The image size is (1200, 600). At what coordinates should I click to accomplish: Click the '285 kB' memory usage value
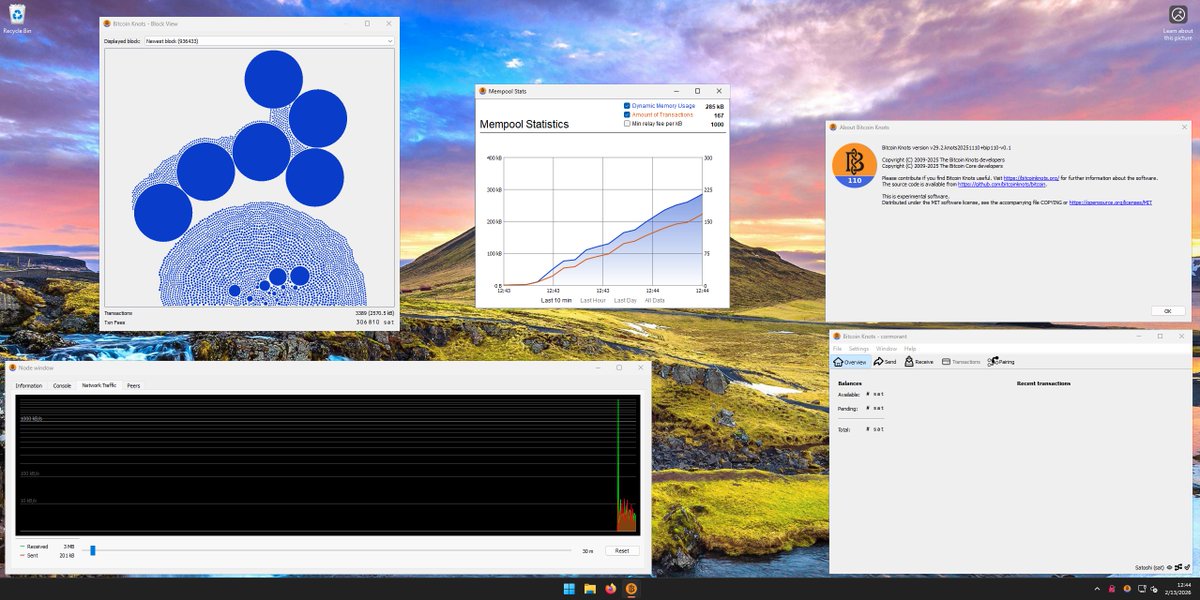click(x=714, y=106)
